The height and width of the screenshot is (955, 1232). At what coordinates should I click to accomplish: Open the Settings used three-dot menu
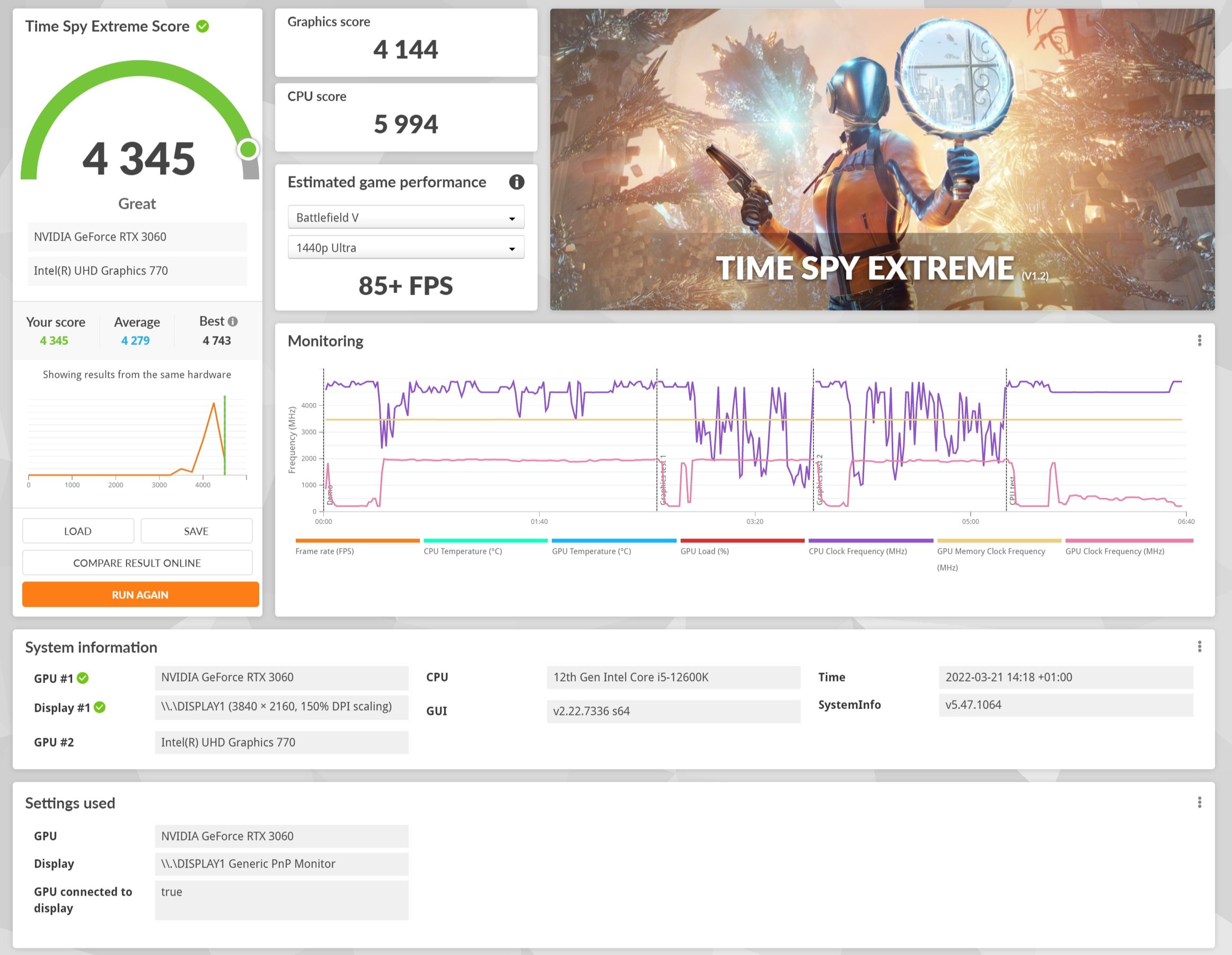pos(1199,802)
